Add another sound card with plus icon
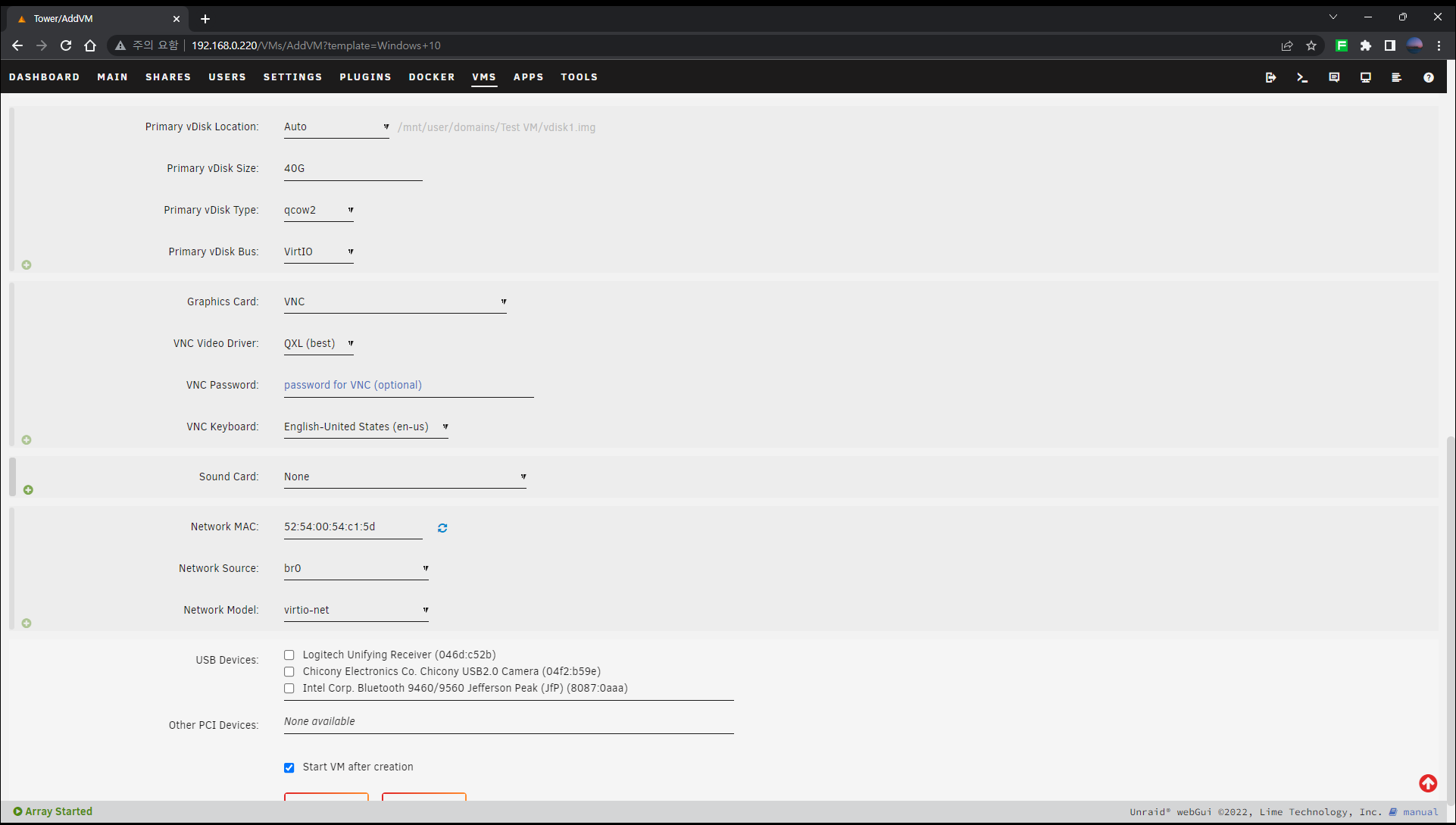The width and height of the screenshot is (1456, 825). click(x=28, y=490)
